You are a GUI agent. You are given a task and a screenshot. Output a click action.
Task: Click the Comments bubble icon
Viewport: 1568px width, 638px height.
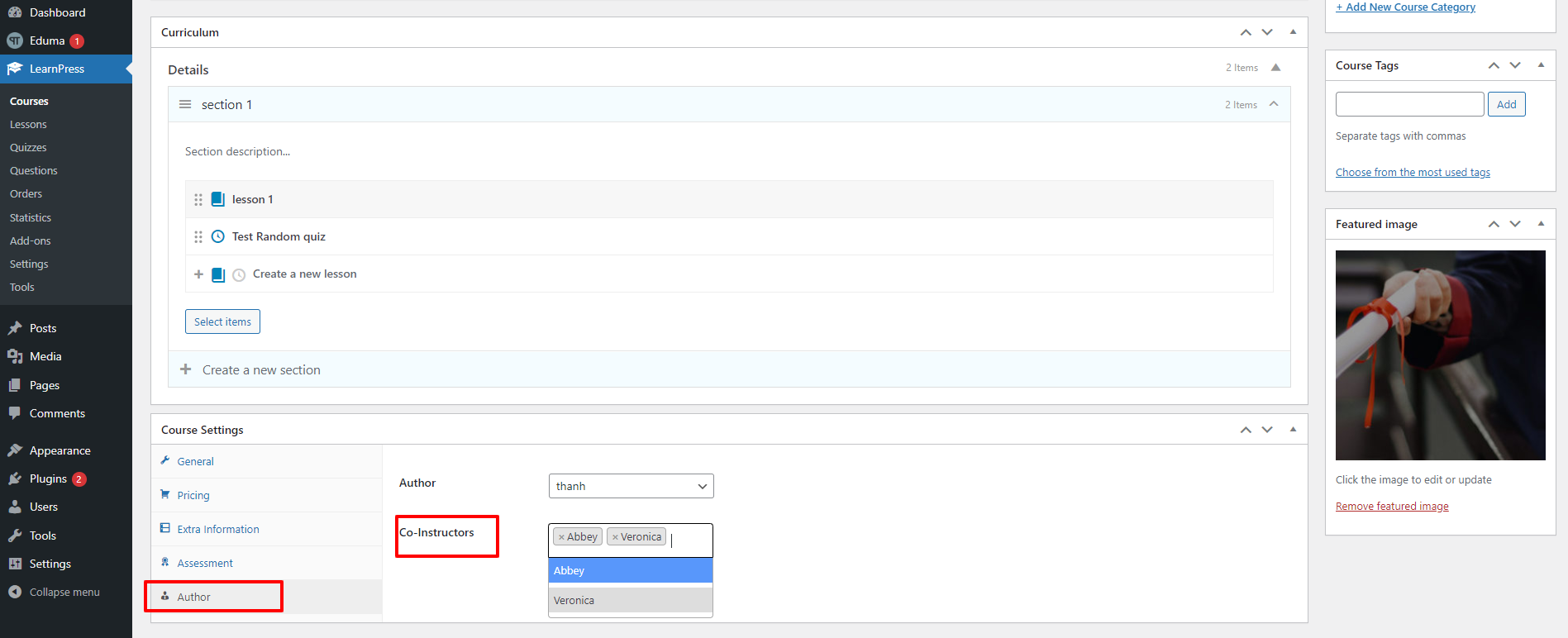click(15, 413)
